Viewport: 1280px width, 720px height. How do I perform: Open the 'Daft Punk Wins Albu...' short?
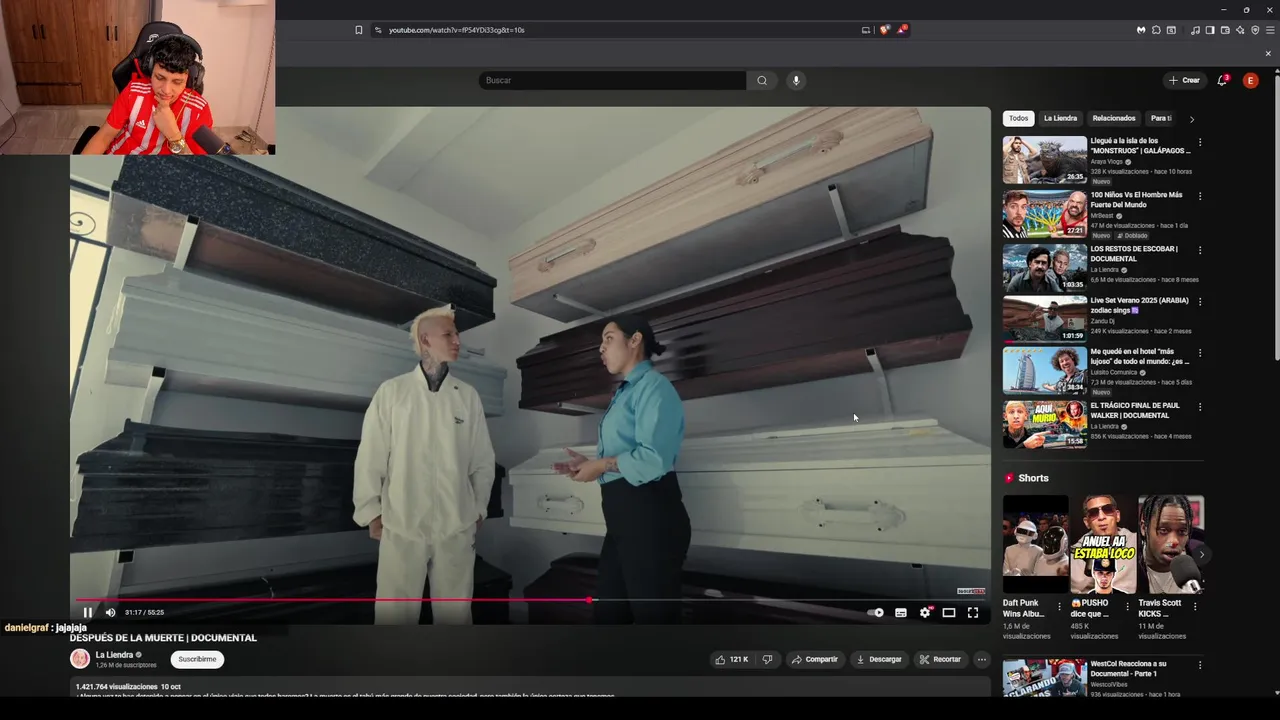(x=1035, y=545)
